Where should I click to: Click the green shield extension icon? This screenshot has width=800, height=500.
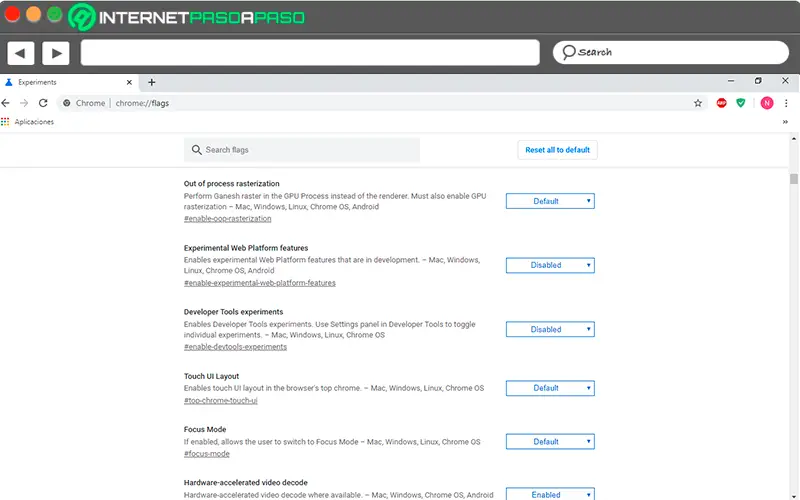coord(741,103)
